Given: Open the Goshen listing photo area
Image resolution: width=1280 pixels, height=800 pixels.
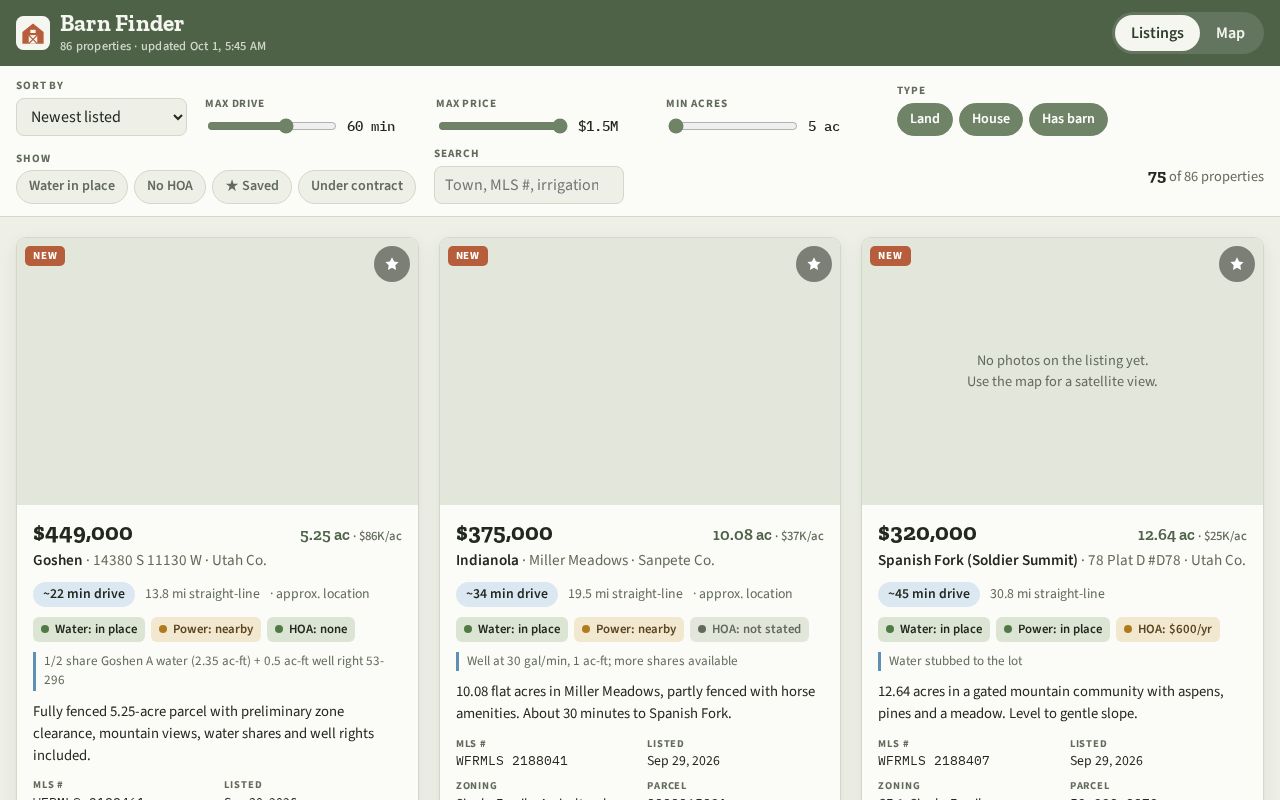Looking at the screenshot, I should coord(217,371).
